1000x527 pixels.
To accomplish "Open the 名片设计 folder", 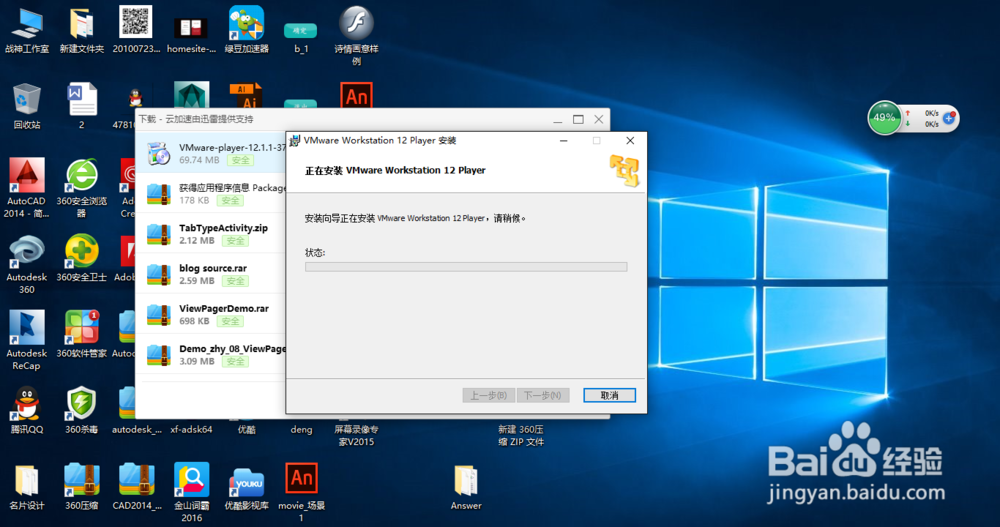I will 27,487.
